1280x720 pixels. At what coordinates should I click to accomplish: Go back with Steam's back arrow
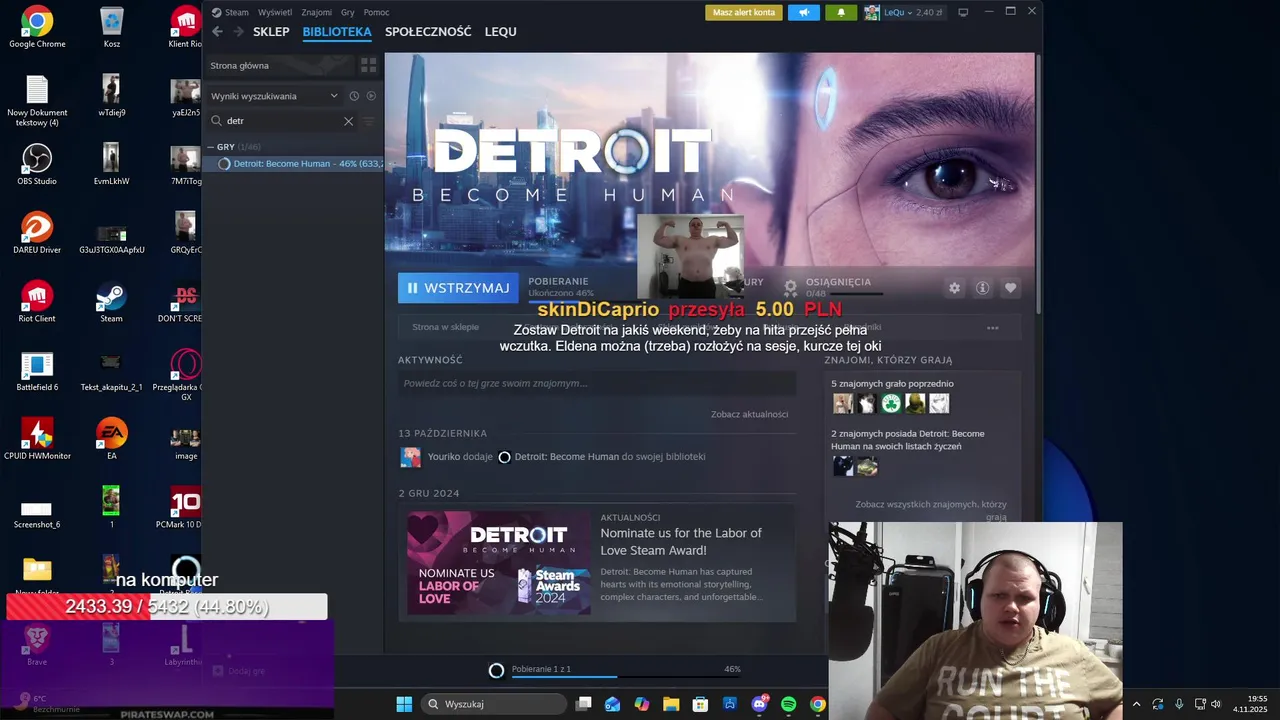217,32
